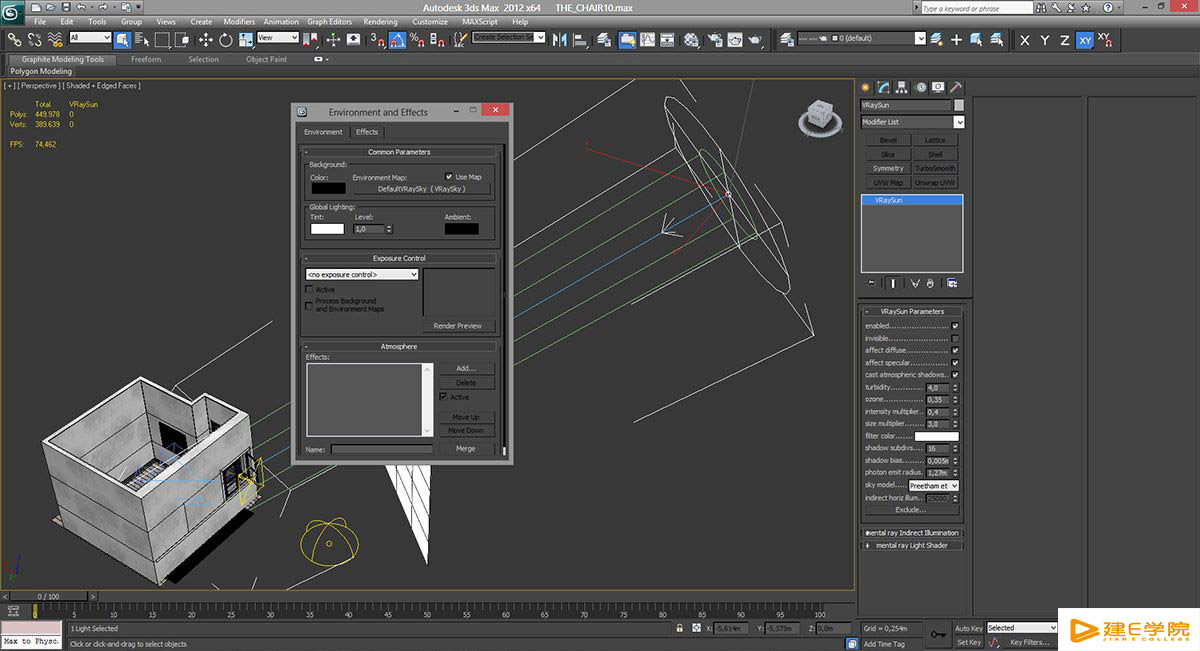Click the Mirror tool icon
Screen dimensions: 1200x651
pos(559,40)
